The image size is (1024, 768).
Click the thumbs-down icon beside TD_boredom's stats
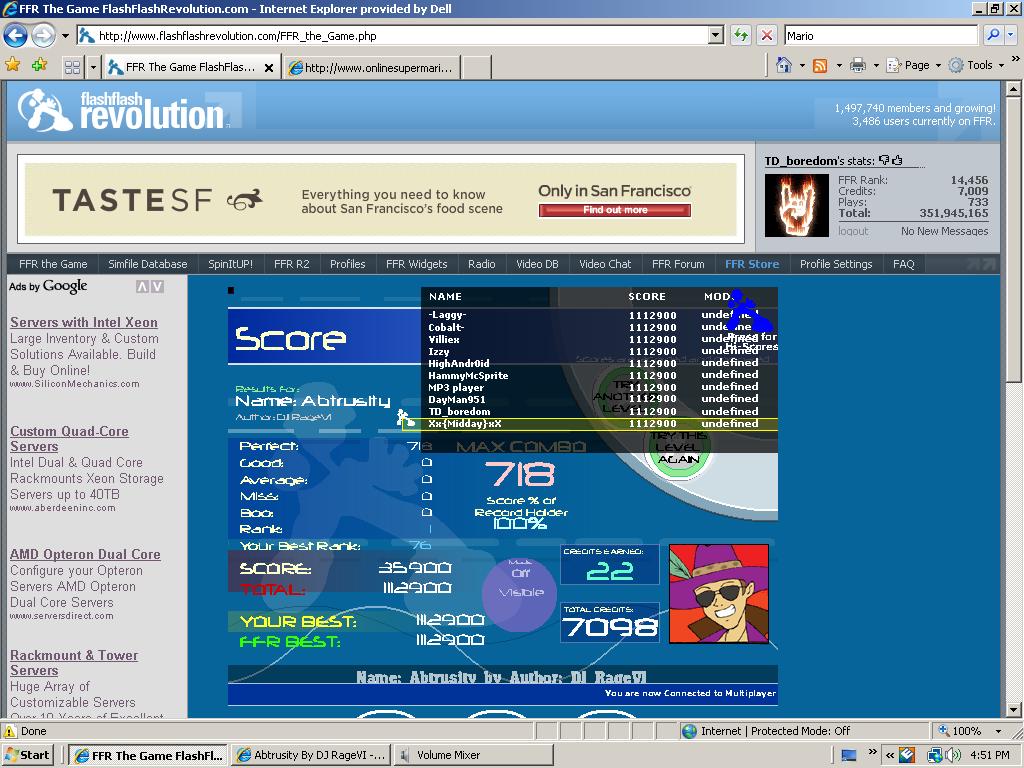coord(884,160)
